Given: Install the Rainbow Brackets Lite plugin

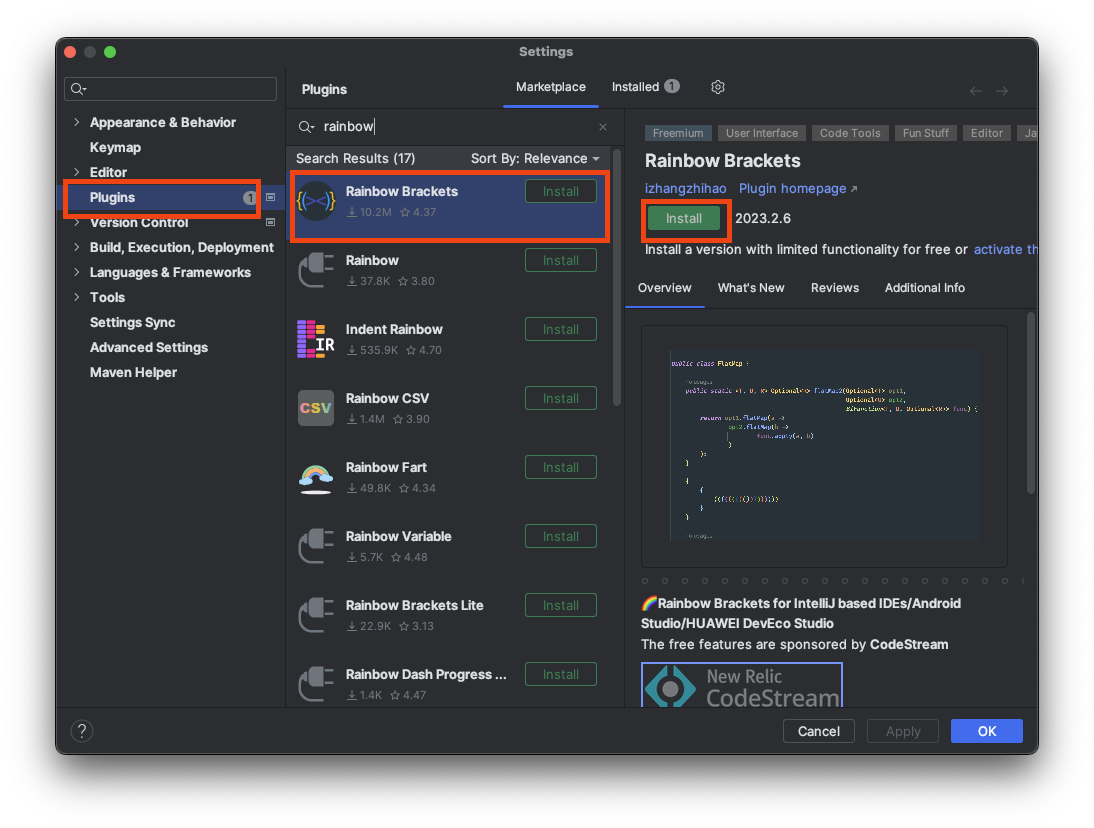Looking at the screenshot, I should [x=561, y=606].
